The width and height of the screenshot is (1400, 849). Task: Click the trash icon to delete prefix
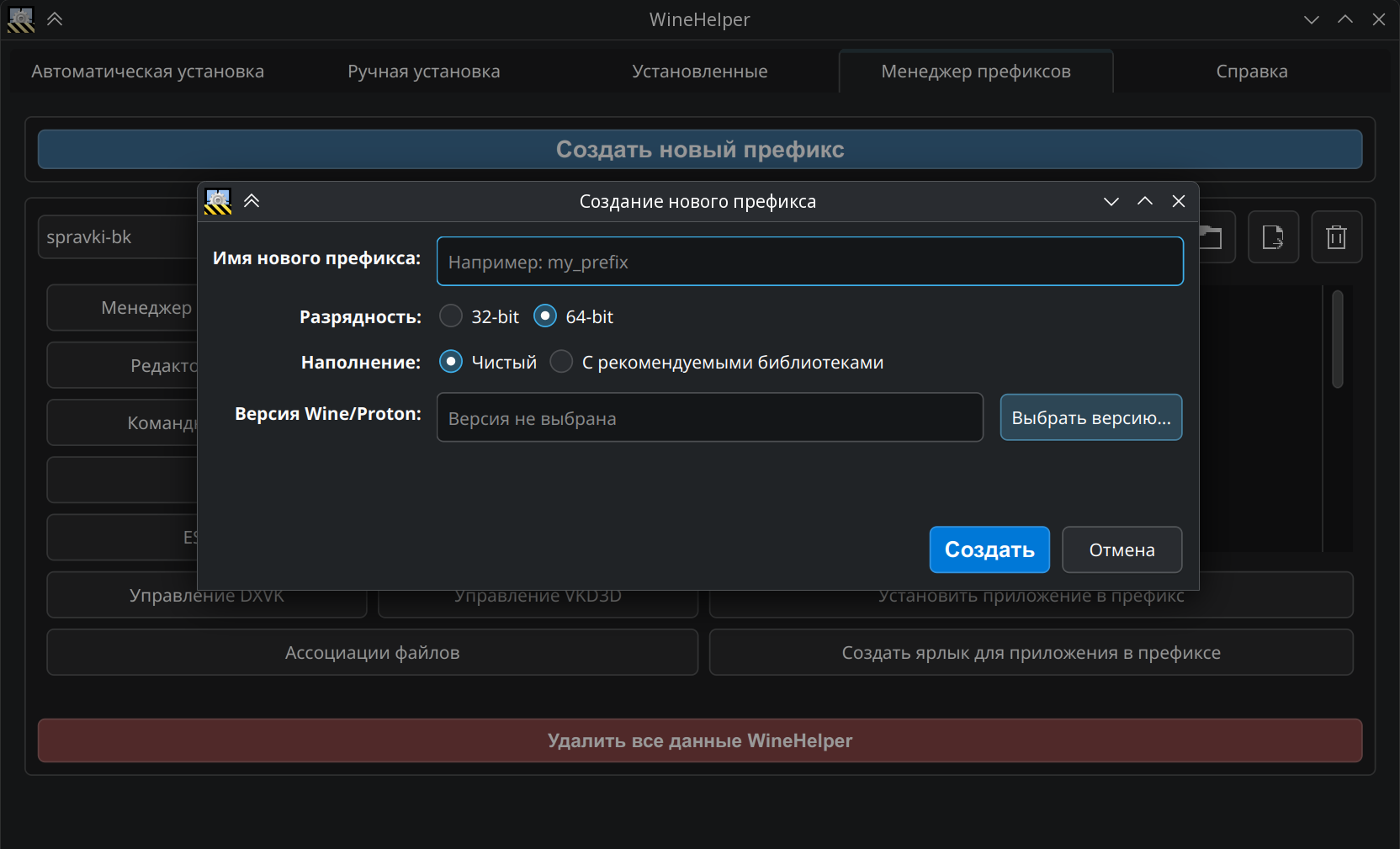pyautogui.click(x=1336, y=237)
